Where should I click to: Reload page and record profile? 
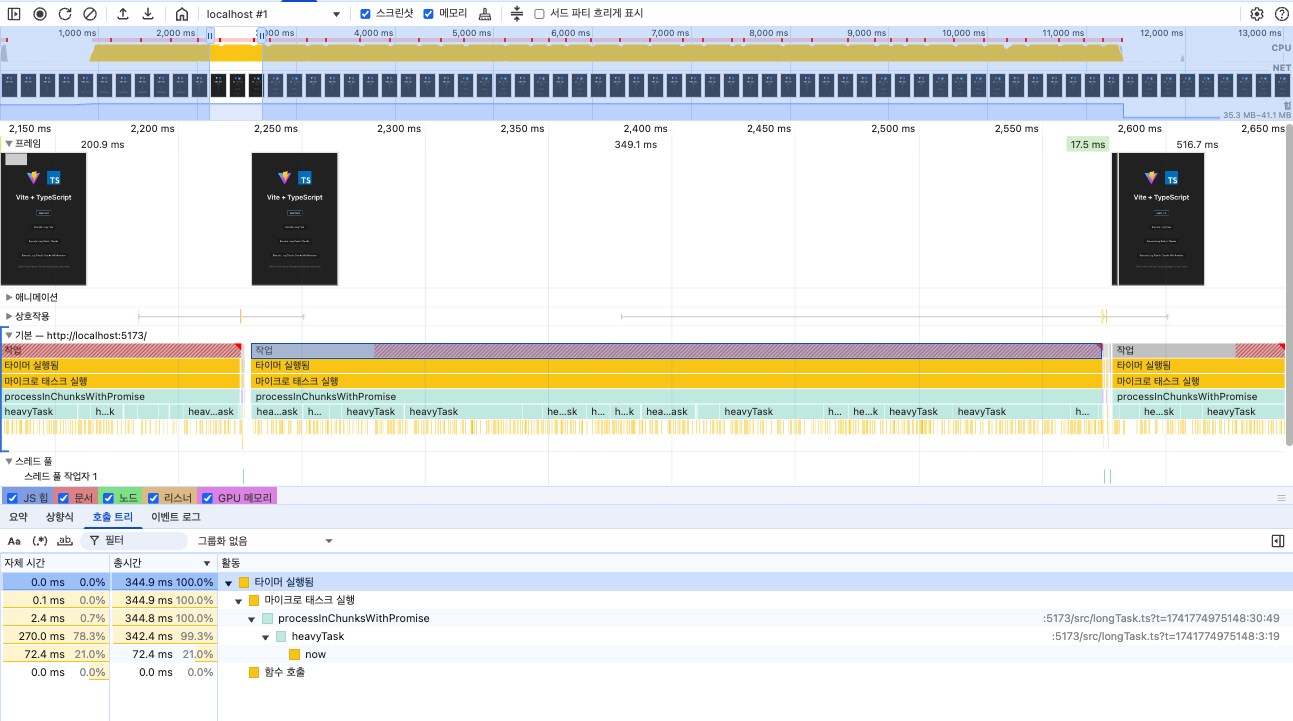click(x=65, y=14)
